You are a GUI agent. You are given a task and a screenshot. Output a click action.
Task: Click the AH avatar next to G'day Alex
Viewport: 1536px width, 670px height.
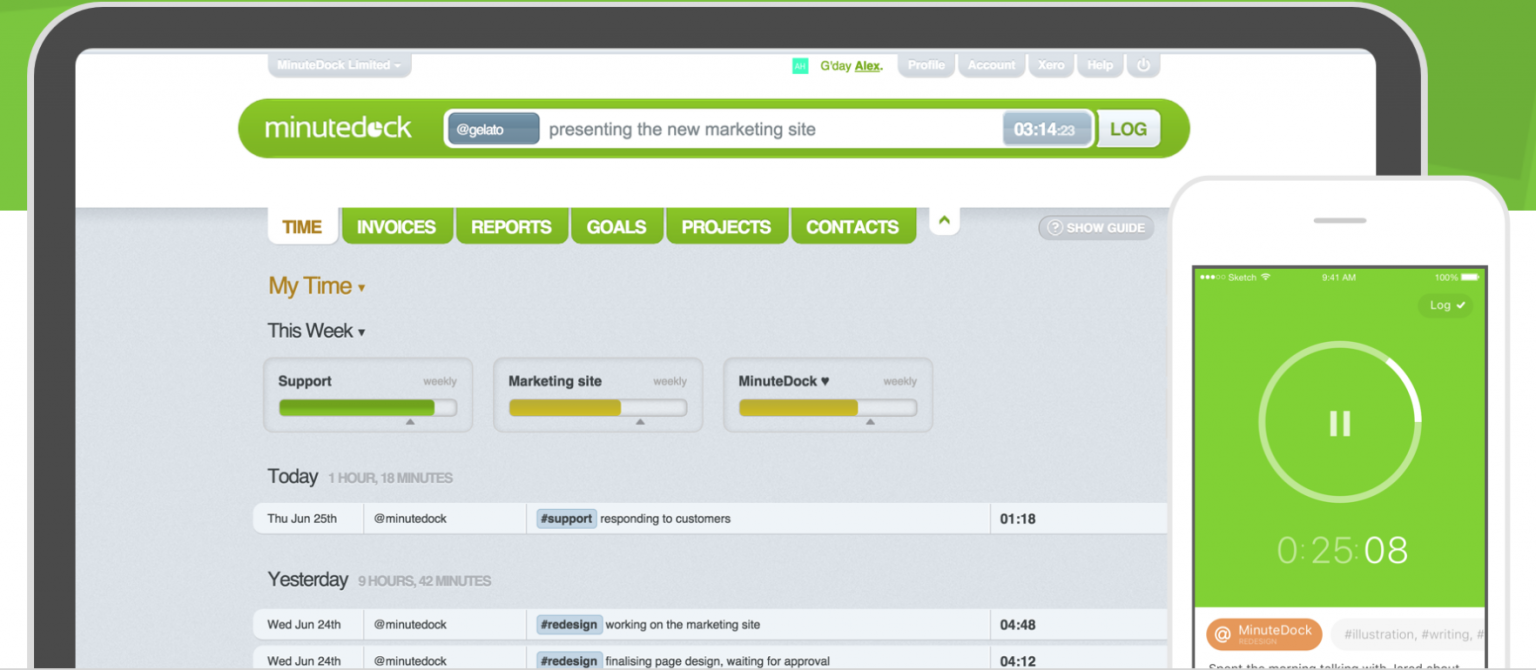[800, 65]
